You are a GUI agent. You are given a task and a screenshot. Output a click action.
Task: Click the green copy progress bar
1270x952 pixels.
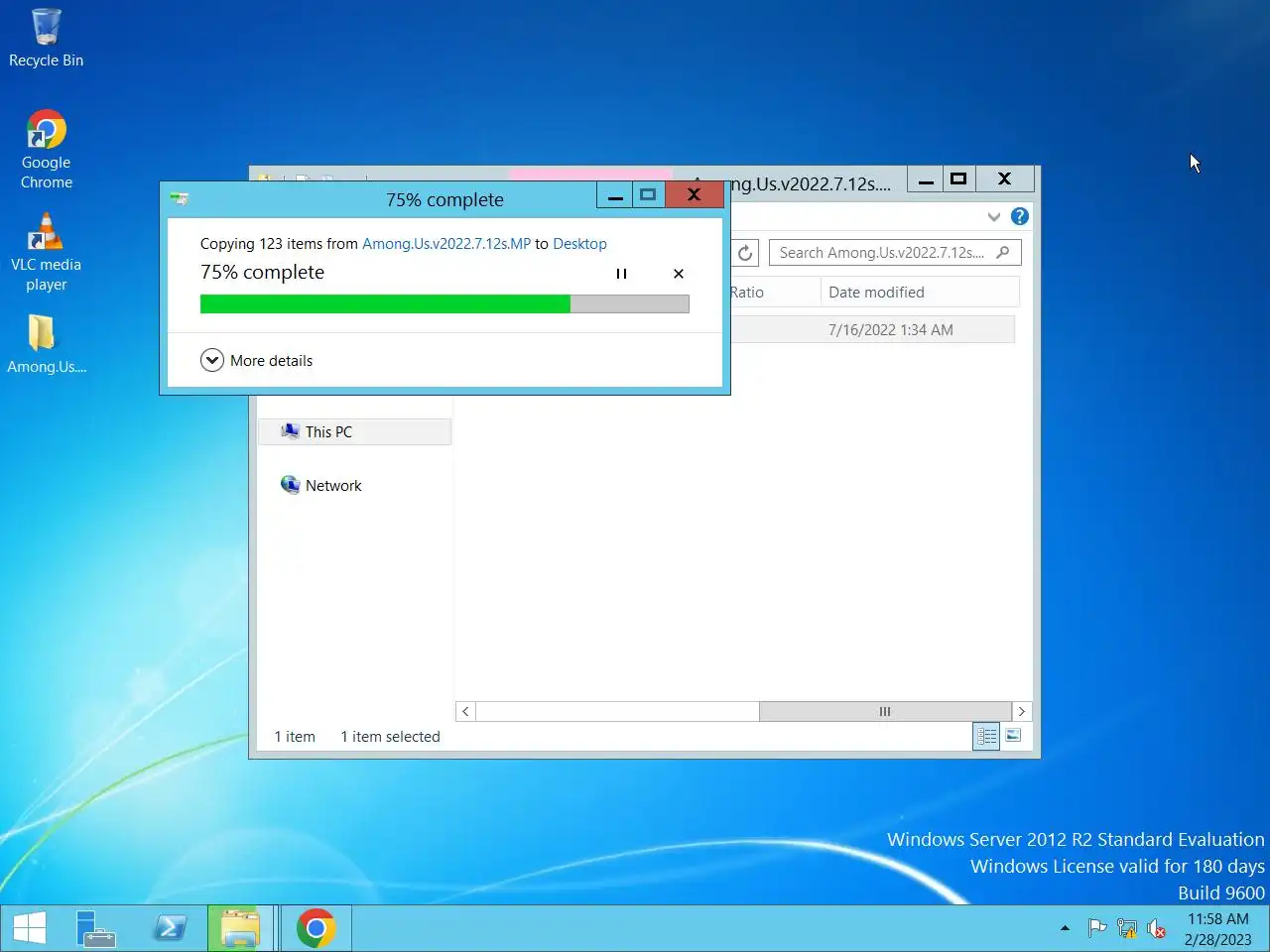(x=444, y=303)
